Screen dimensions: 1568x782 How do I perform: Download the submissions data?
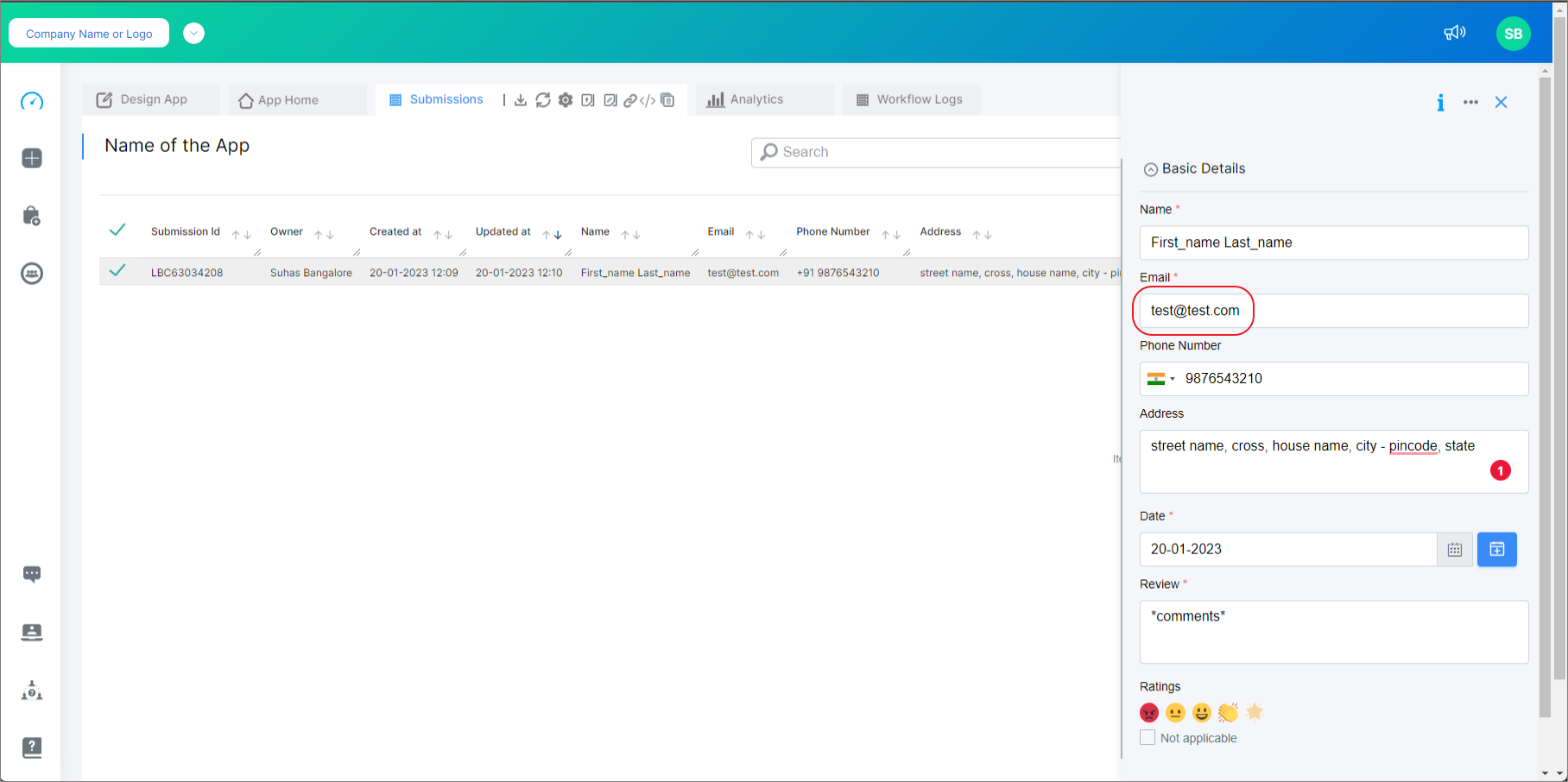(x=520, y=100)
